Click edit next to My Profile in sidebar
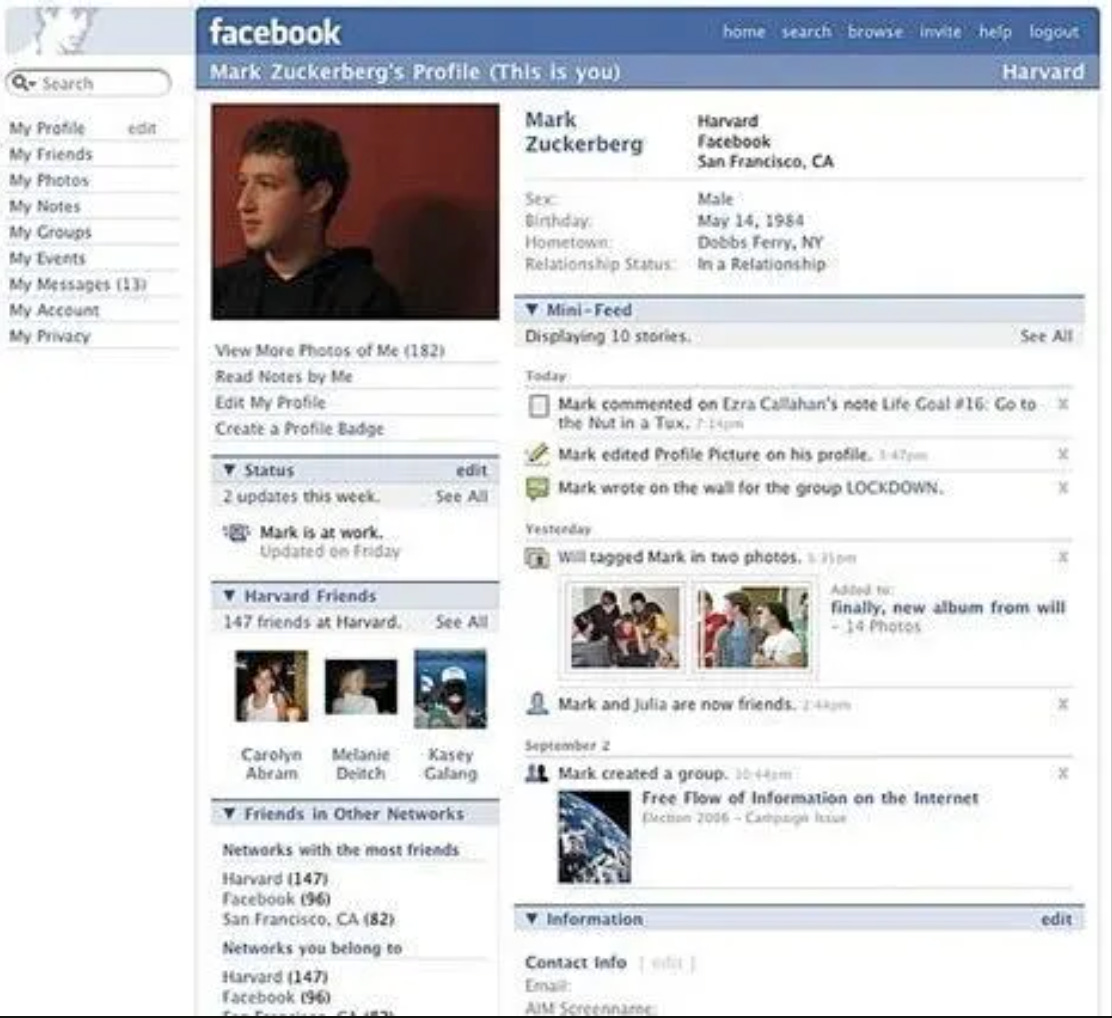The image size is (1112, 1018). [x=142, y=128]
